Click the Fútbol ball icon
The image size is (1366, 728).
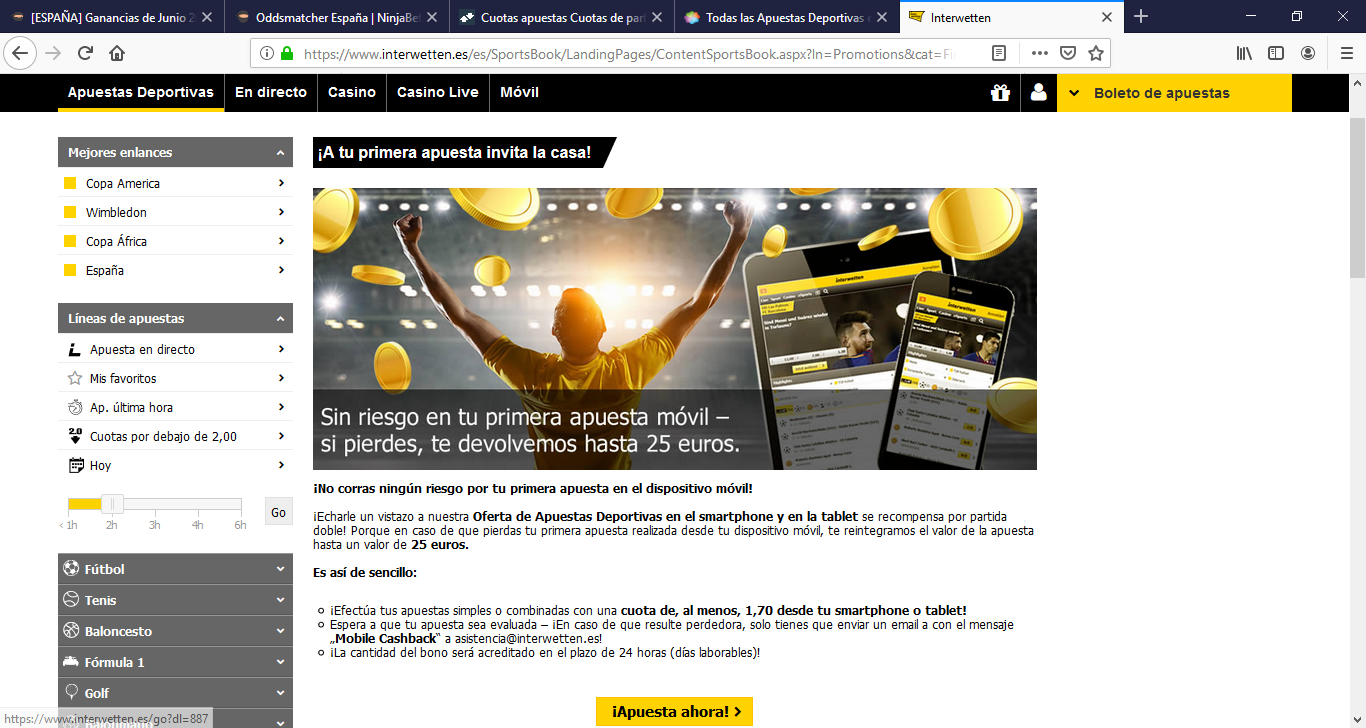coord(71,569)
